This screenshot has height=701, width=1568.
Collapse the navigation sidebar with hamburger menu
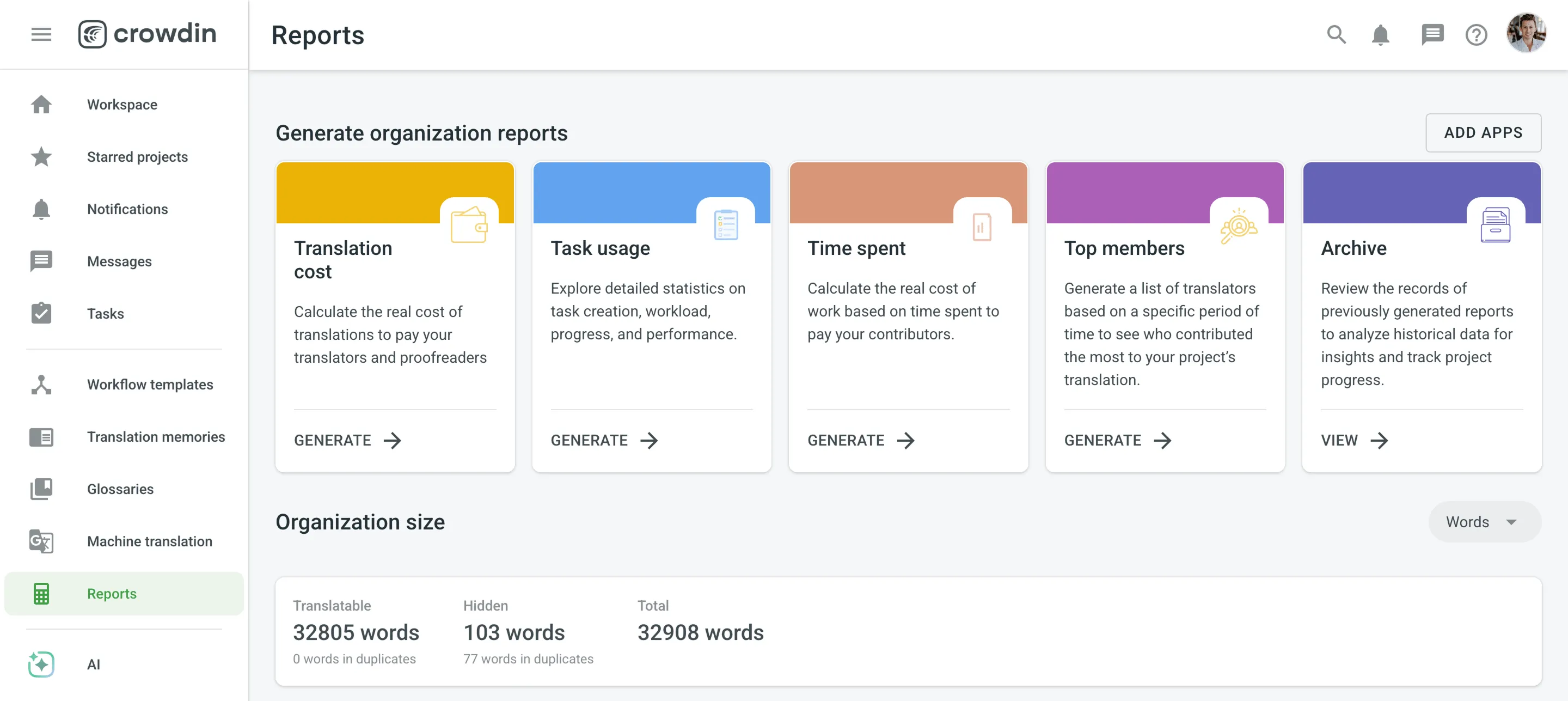click(41, 34)
